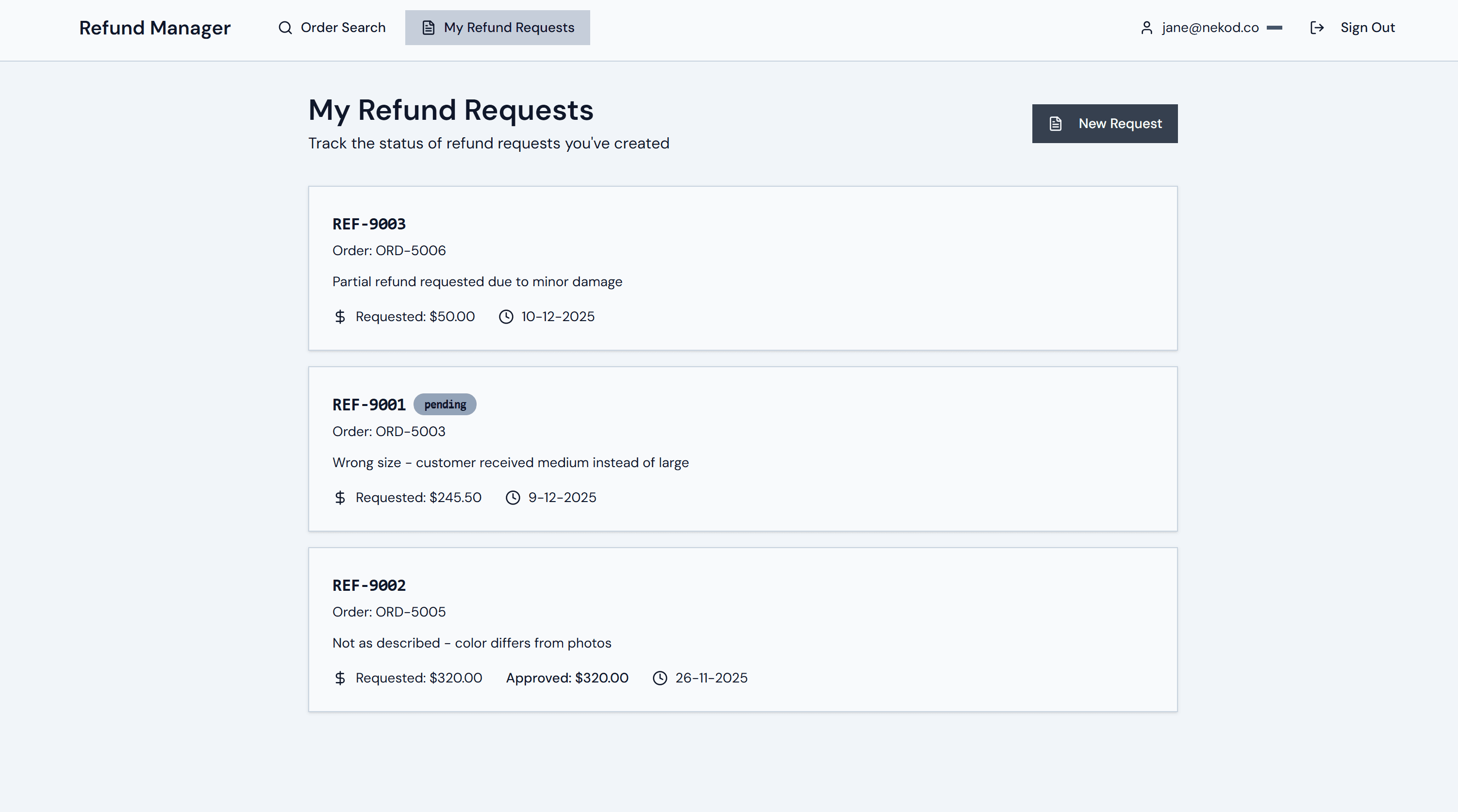Click the dollar icon in REF-9001 card

pyautogui.click(x=340, y=497)
